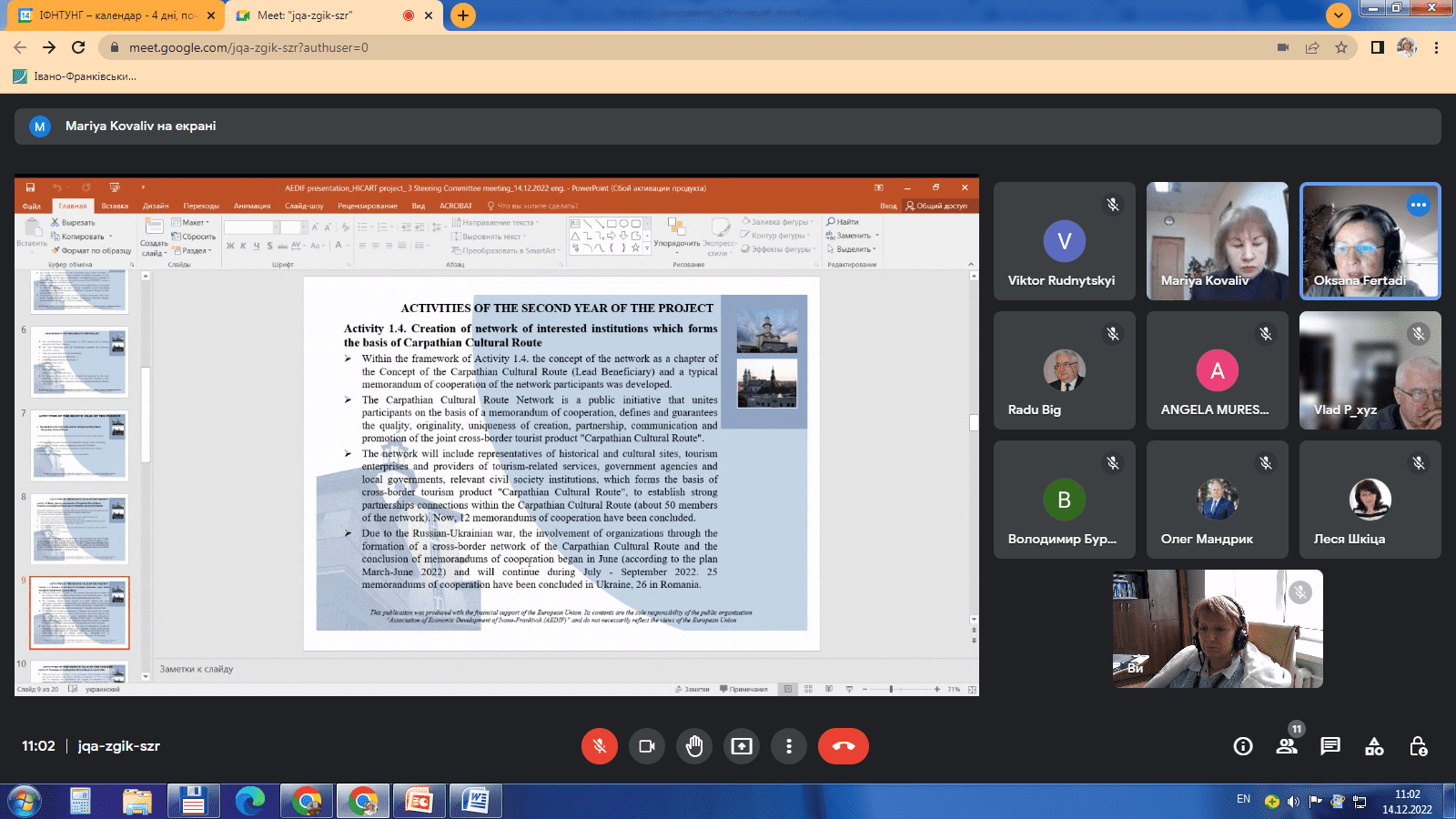
Task: Leave the call with red hang-up button
Action: [x=843, y=746]
